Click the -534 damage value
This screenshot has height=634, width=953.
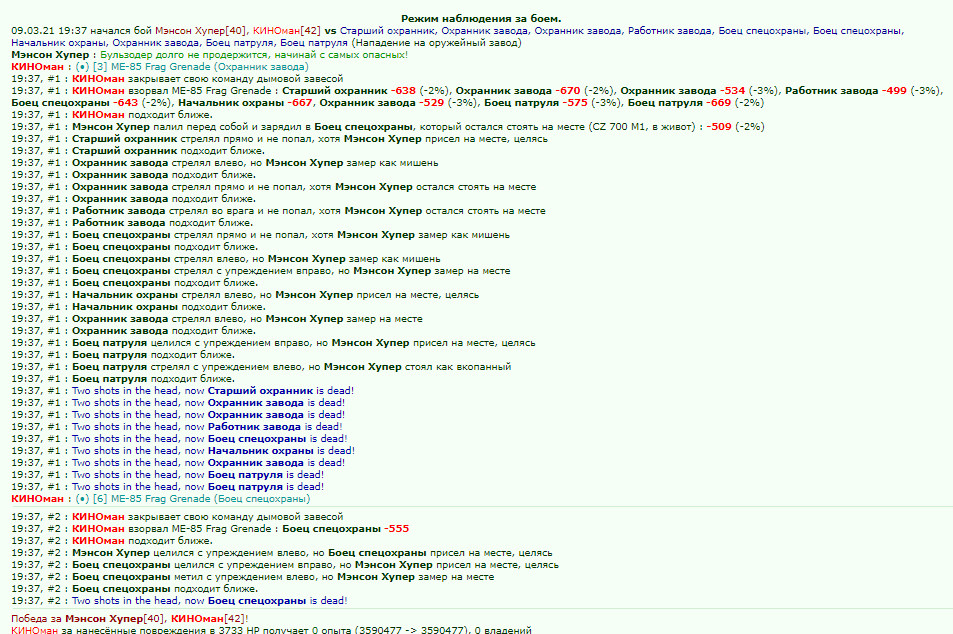coord(732,91)
